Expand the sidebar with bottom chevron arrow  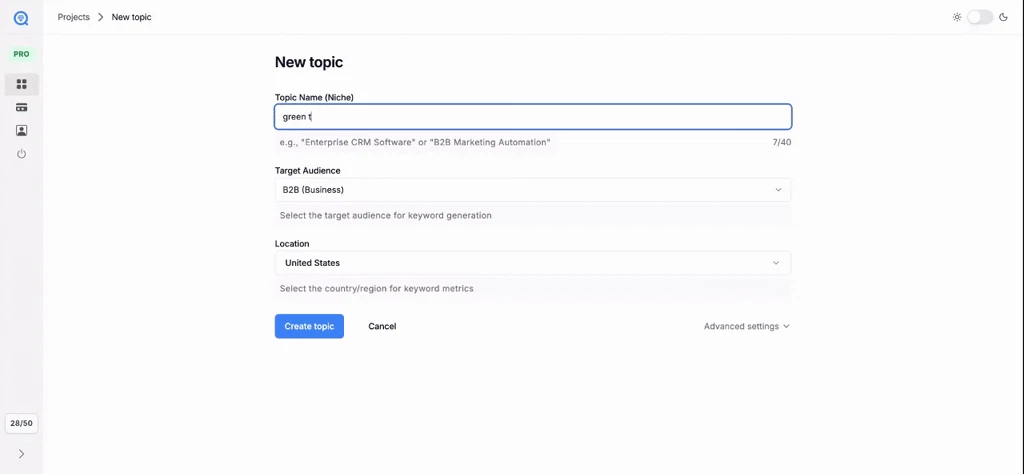click(x=22, y=454)
